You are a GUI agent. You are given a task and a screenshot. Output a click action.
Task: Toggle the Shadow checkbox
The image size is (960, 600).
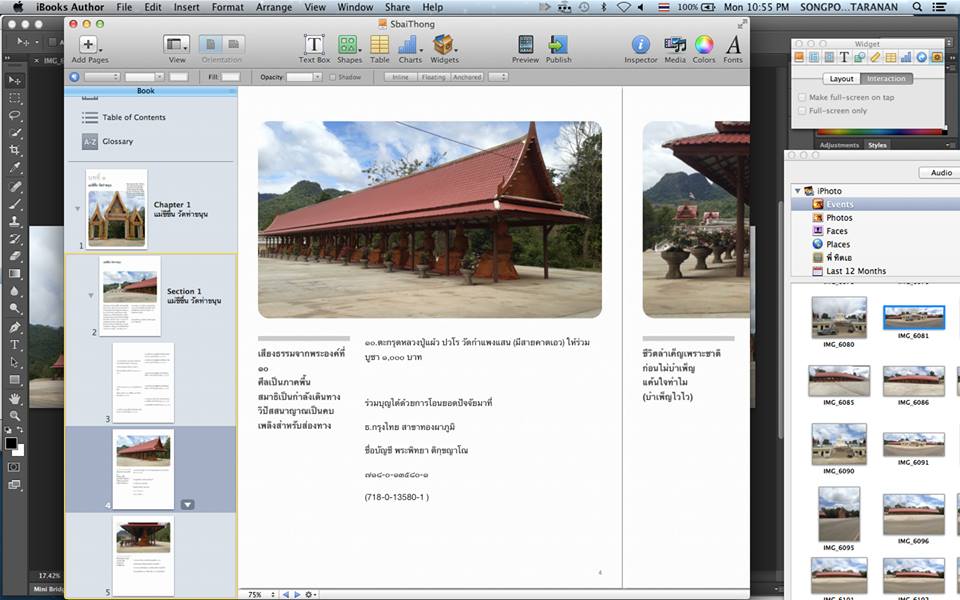pos(333,77)
